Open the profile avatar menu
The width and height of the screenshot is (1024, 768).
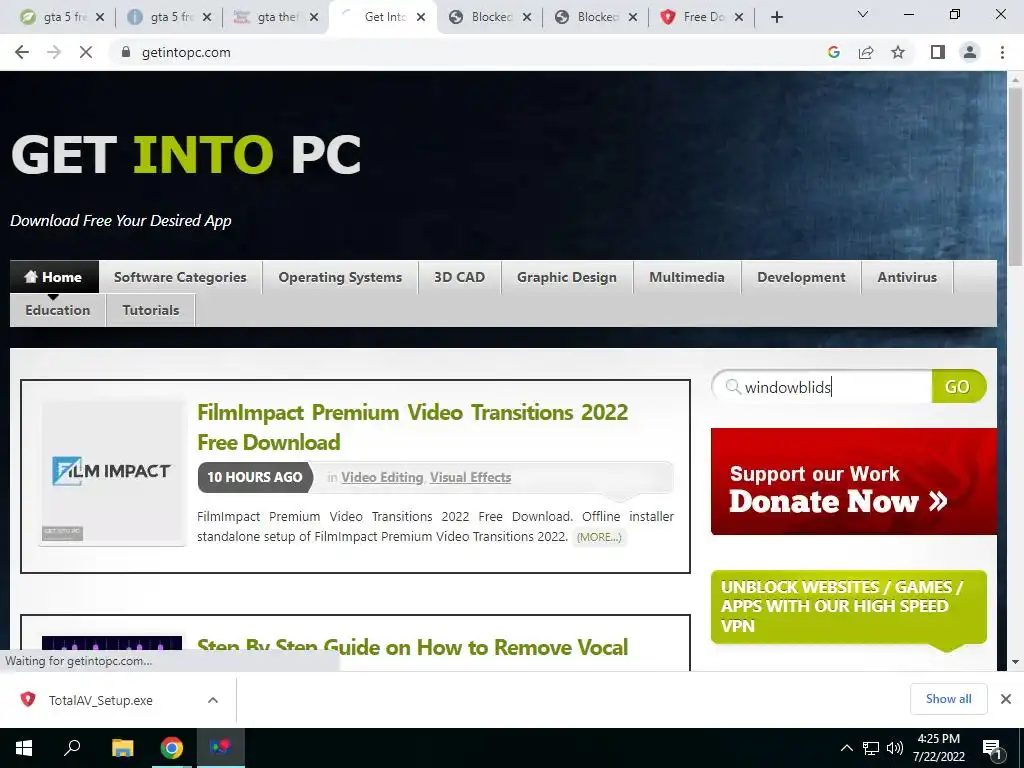(x=970, y=52)
